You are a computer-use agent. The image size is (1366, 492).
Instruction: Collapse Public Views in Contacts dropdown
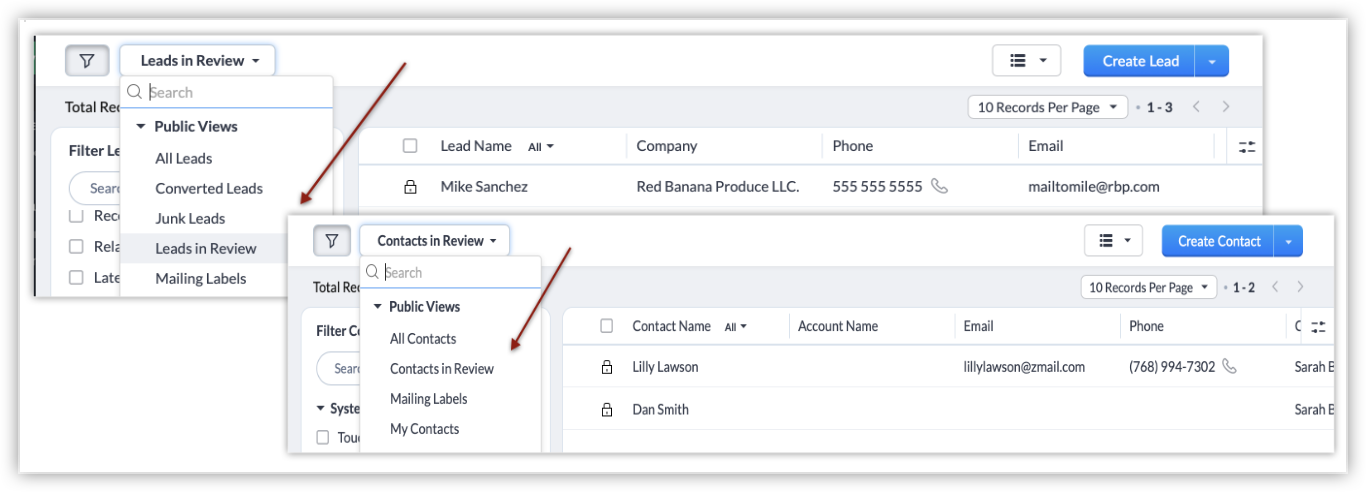pyautogui.click(x=378, y=307)
